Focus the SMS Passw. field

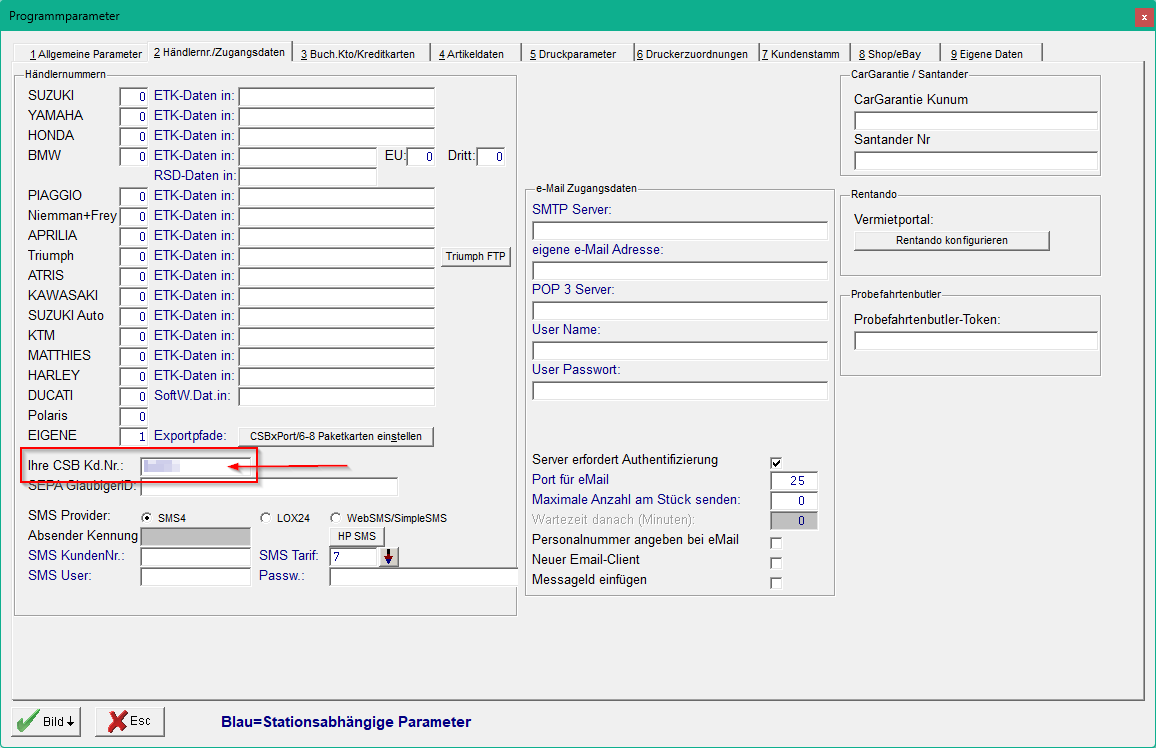coord(424,576)
